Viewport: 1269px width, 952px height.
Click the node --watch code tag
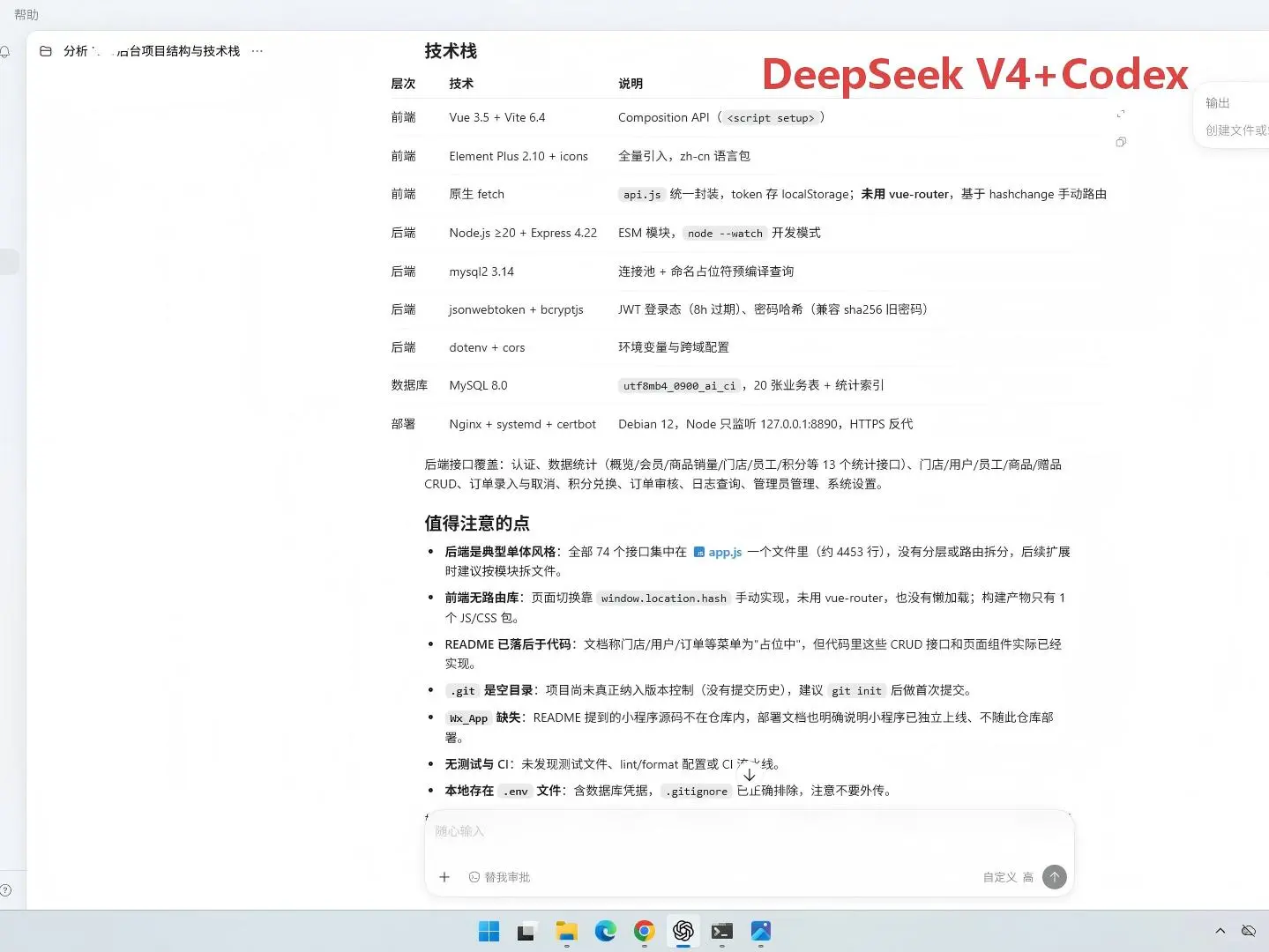725,233
